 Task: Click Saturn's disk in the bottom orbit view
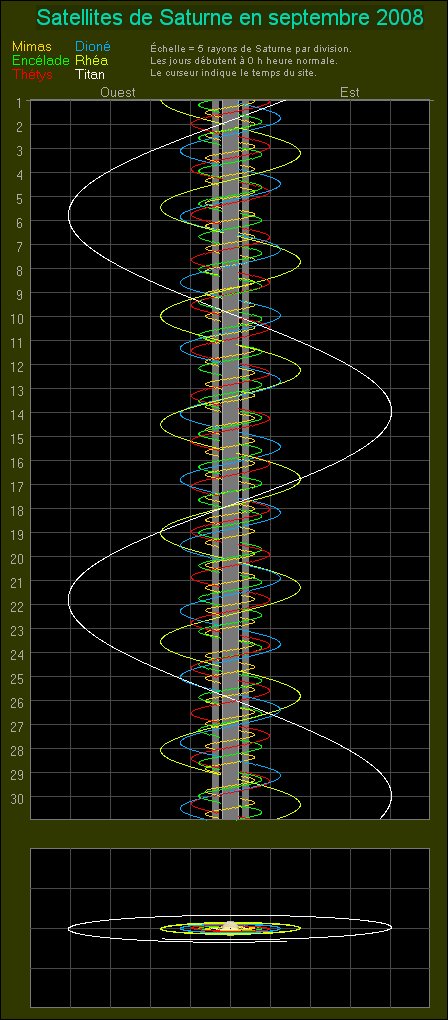pos(230,926)
